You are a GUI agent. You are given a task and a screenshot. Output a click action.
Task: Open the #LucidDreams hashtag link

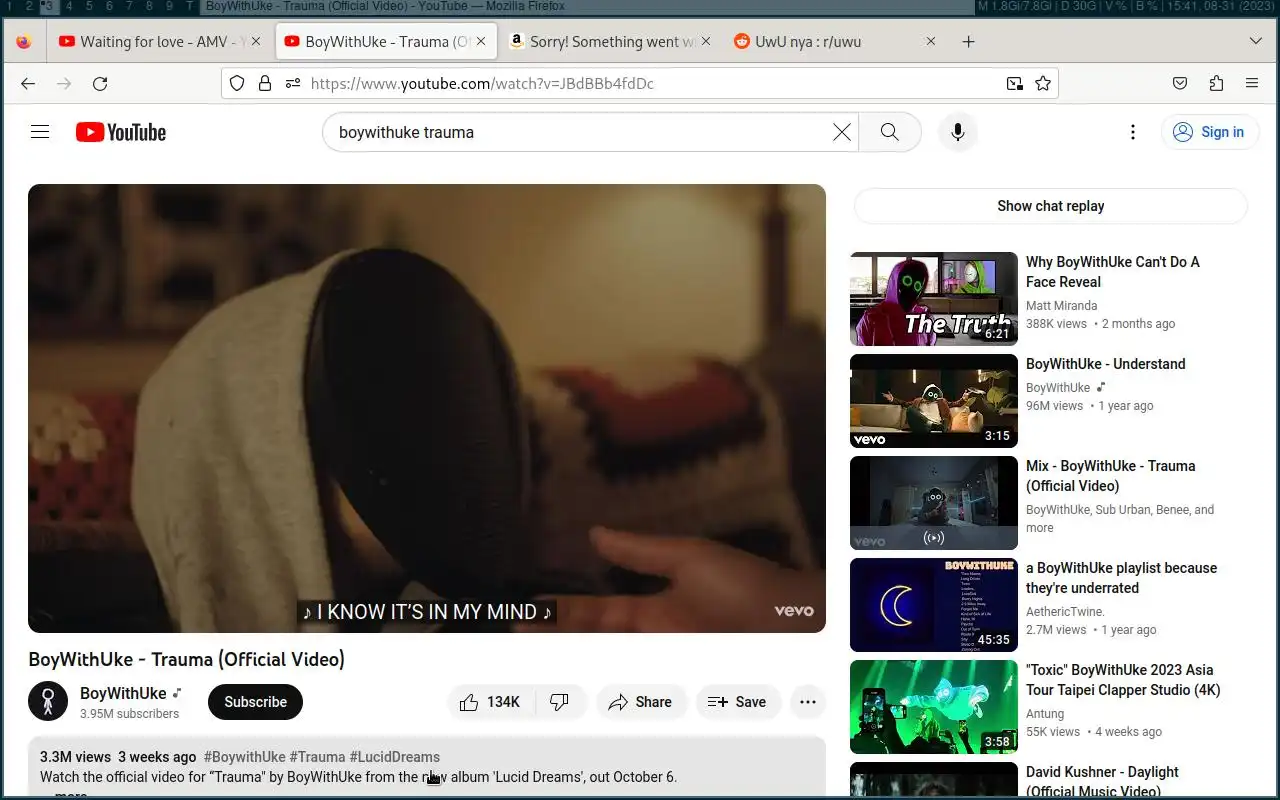point(394,757)
